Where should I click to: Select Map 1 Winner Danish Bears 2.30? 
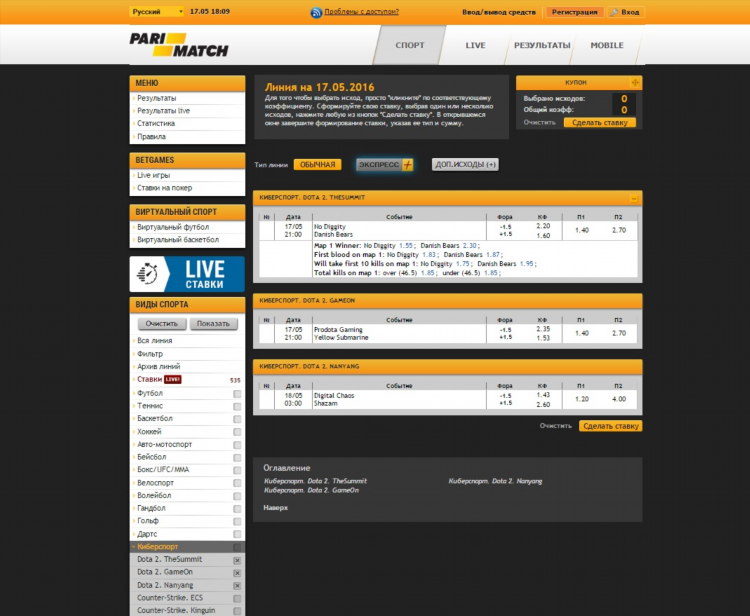pos(470,246)
